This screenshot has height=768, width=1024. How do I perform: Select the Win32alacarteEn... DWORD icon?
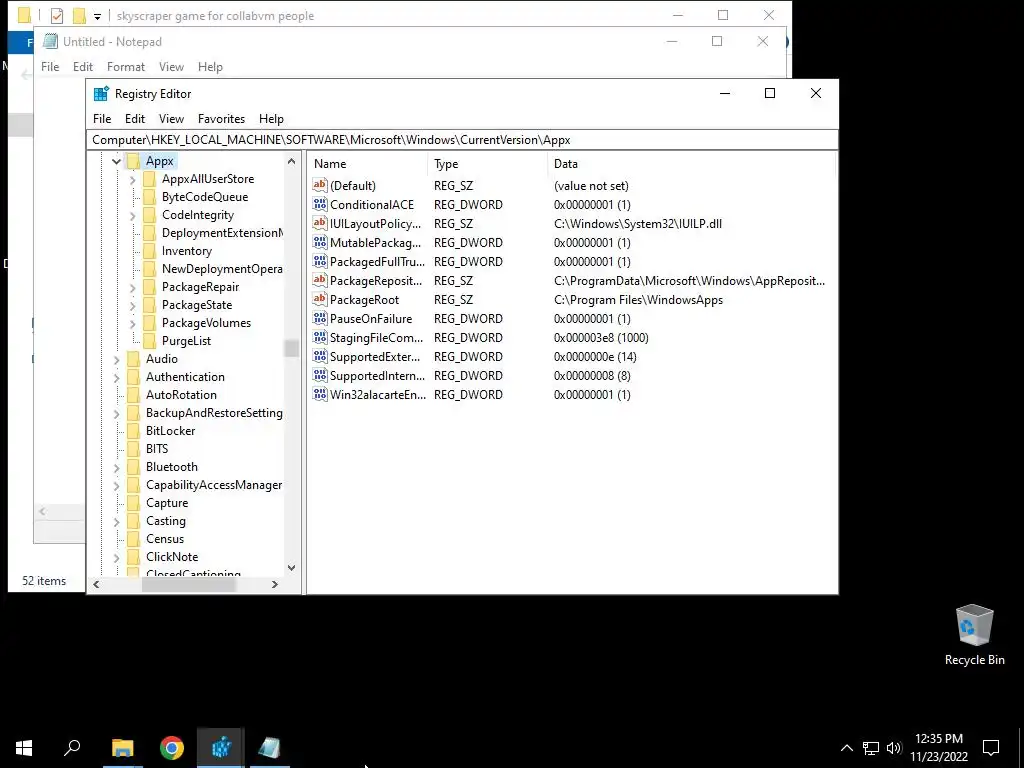[319, 394]
